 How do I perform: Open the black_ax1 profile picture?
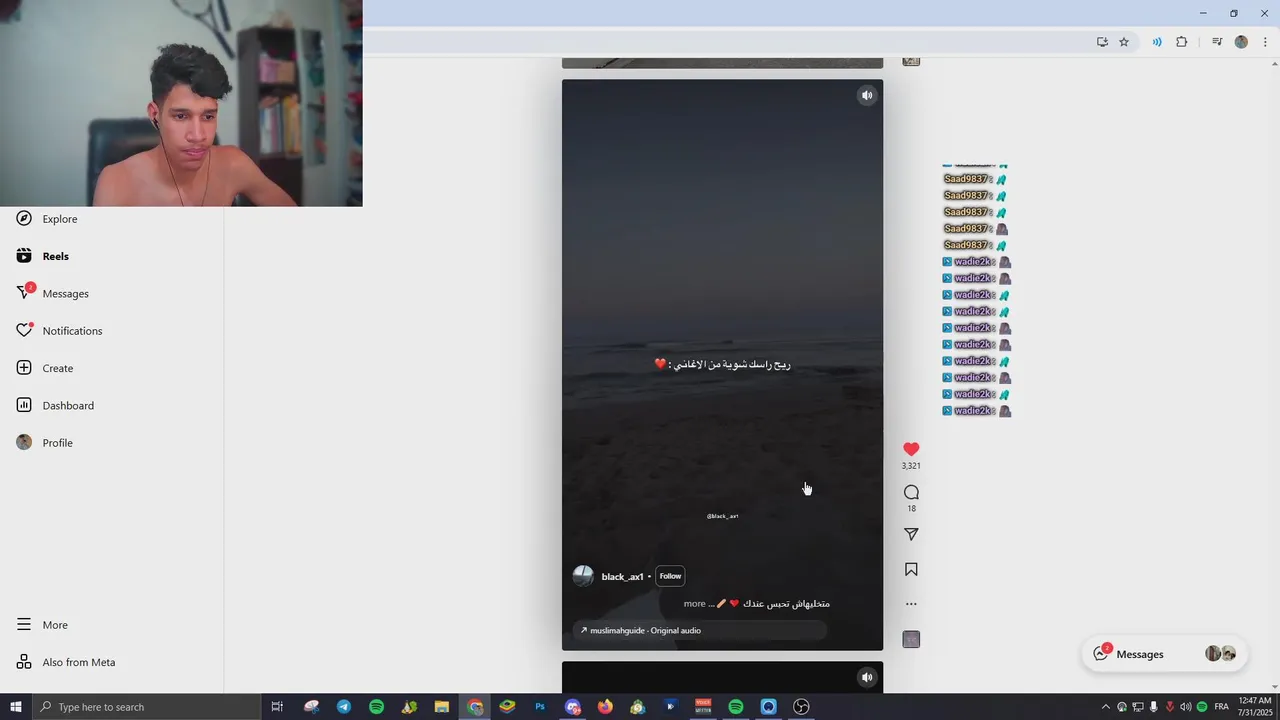click(583, 576)
